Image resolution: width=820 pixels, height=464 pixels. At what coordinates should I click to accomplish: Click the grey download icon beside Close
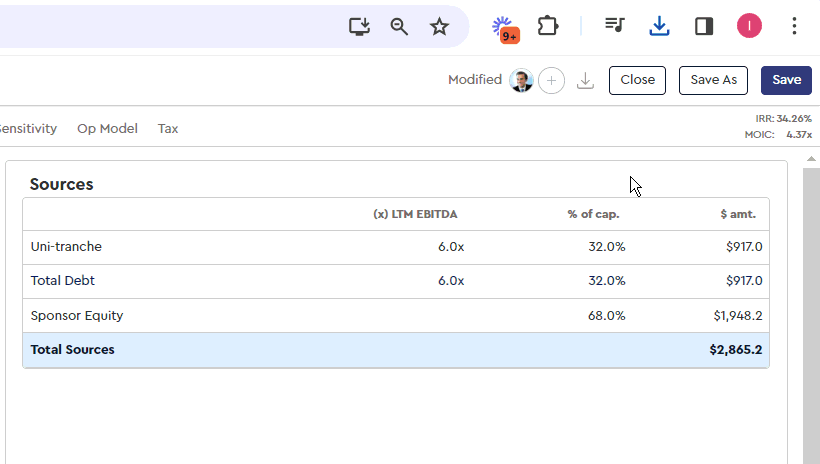[586, 81]
